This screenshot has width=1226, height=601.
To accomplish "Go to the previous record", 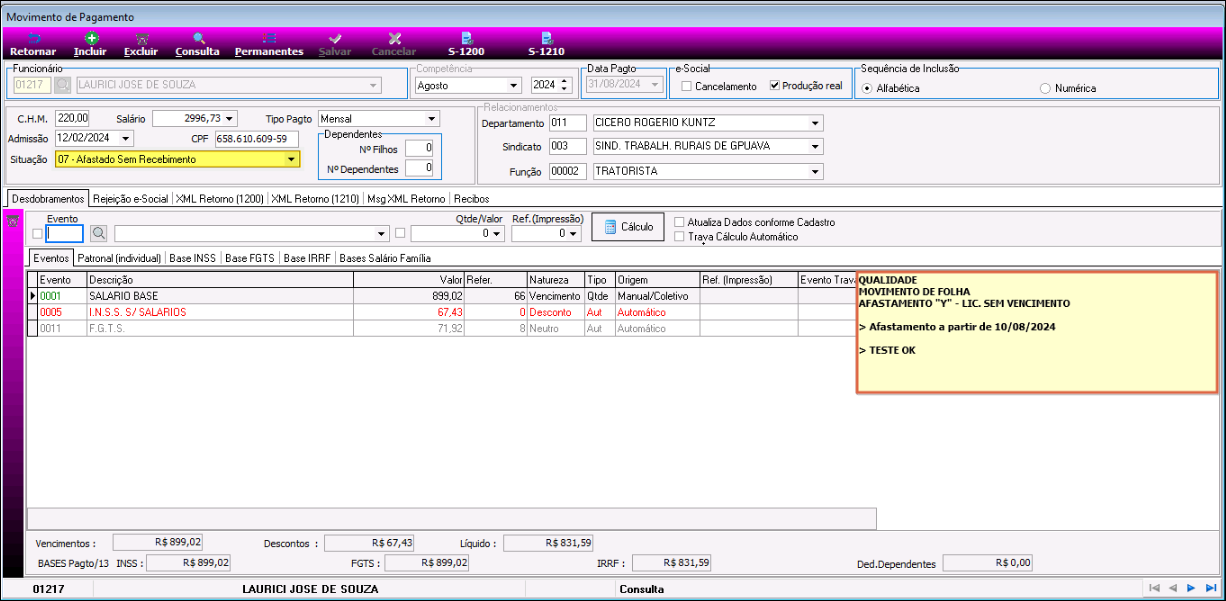I will coord(1173,588).
